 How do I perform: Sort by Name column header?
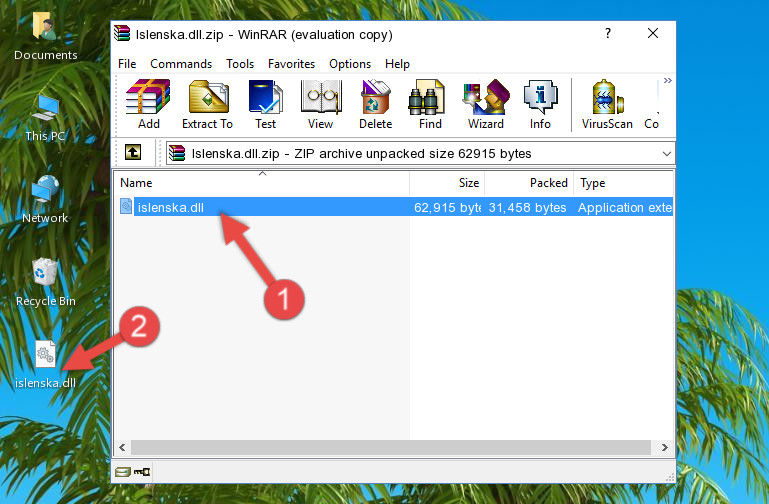[x=262, y=183]
